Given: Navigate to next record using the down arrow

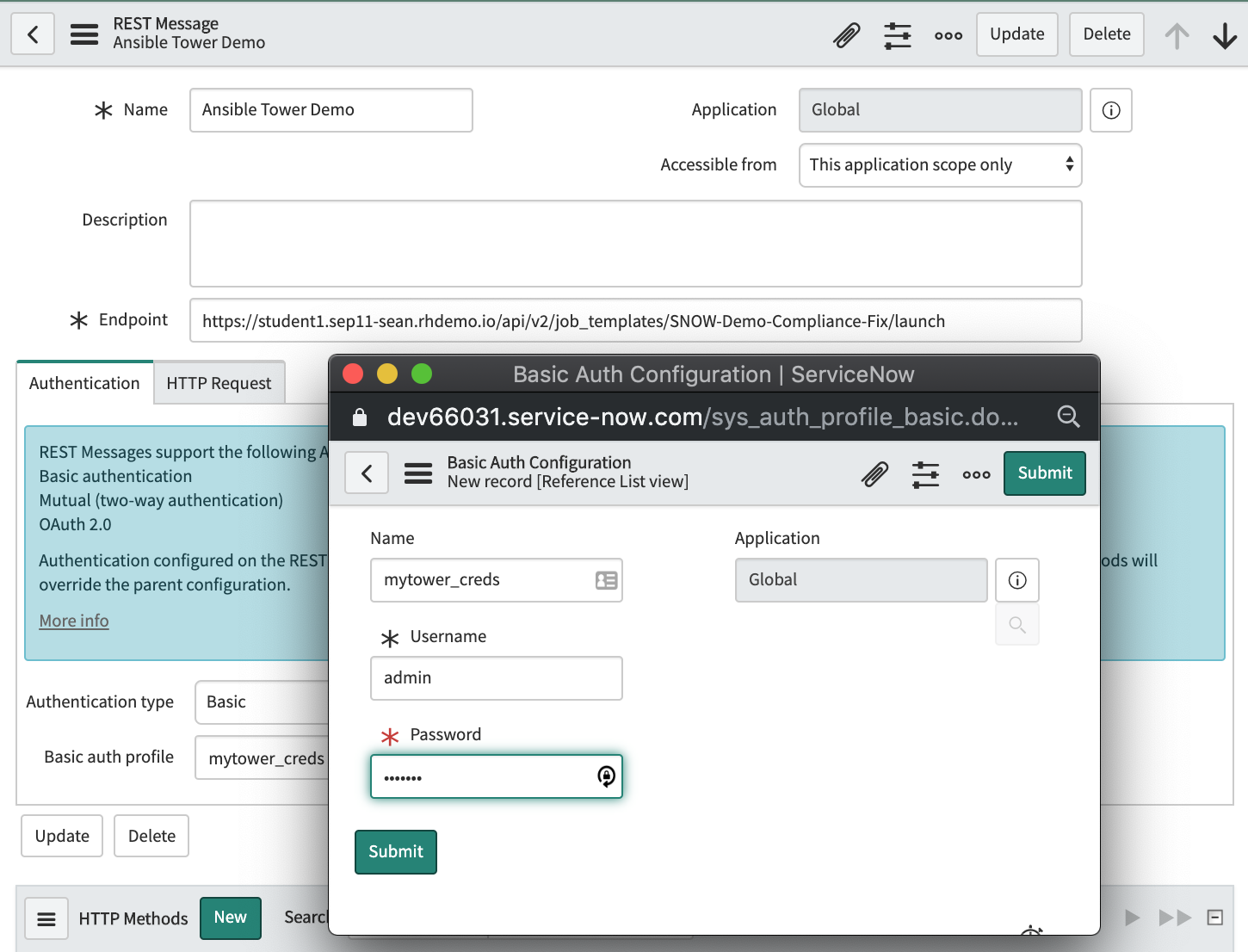Looking at the screenshot, I should tap(1224, 34).
